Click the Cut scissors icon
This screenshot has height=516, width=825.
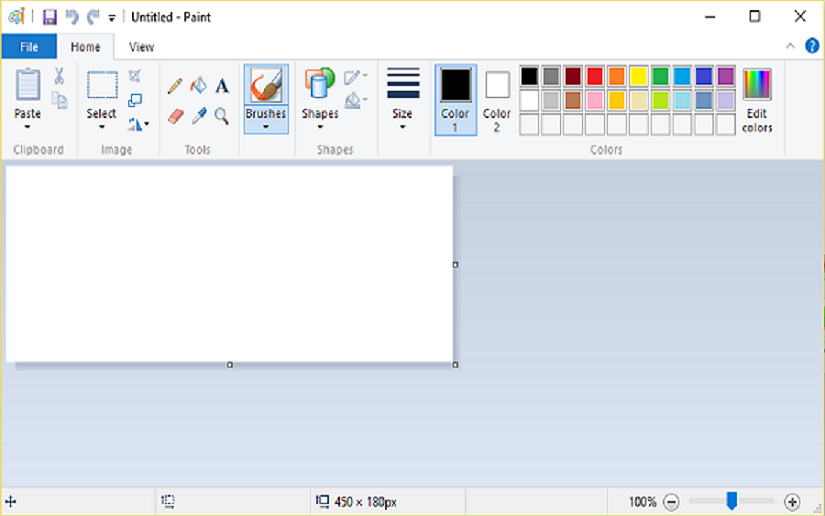click(x=59, y=76)
